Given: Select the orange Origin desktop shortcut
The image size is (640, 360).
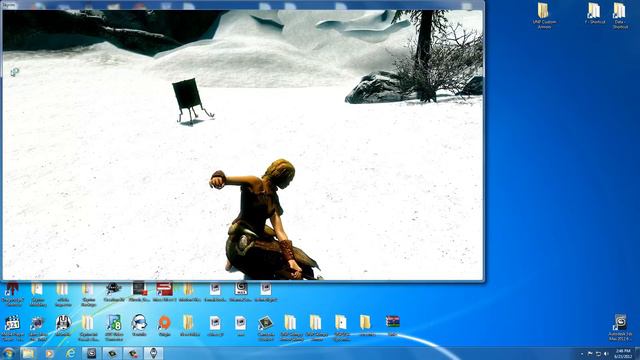Looking at the screenshot, I should [164, 326].
